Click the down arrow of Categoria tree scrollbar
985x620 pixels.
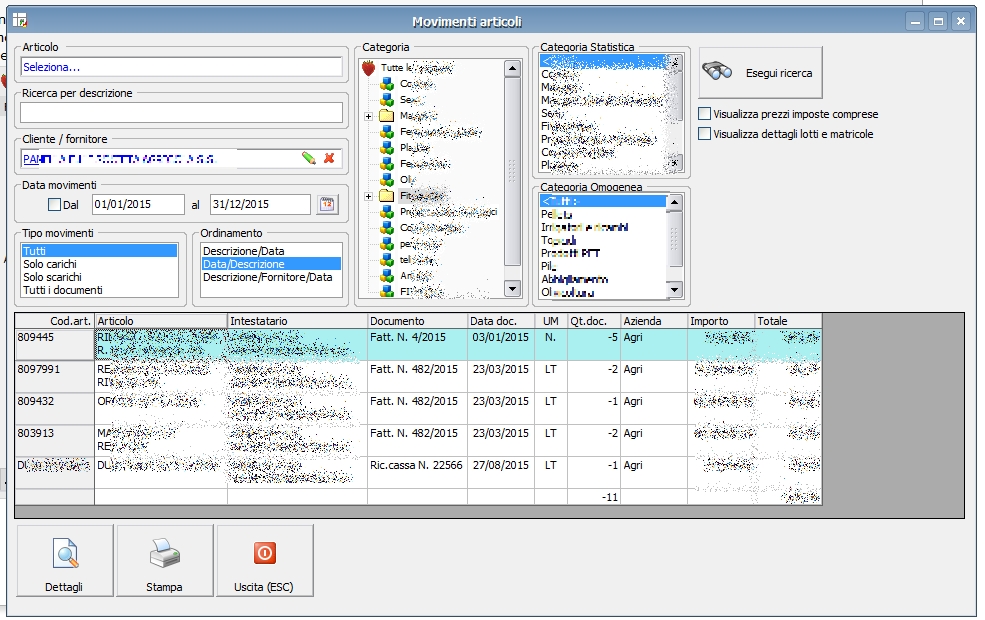(512, 289)
